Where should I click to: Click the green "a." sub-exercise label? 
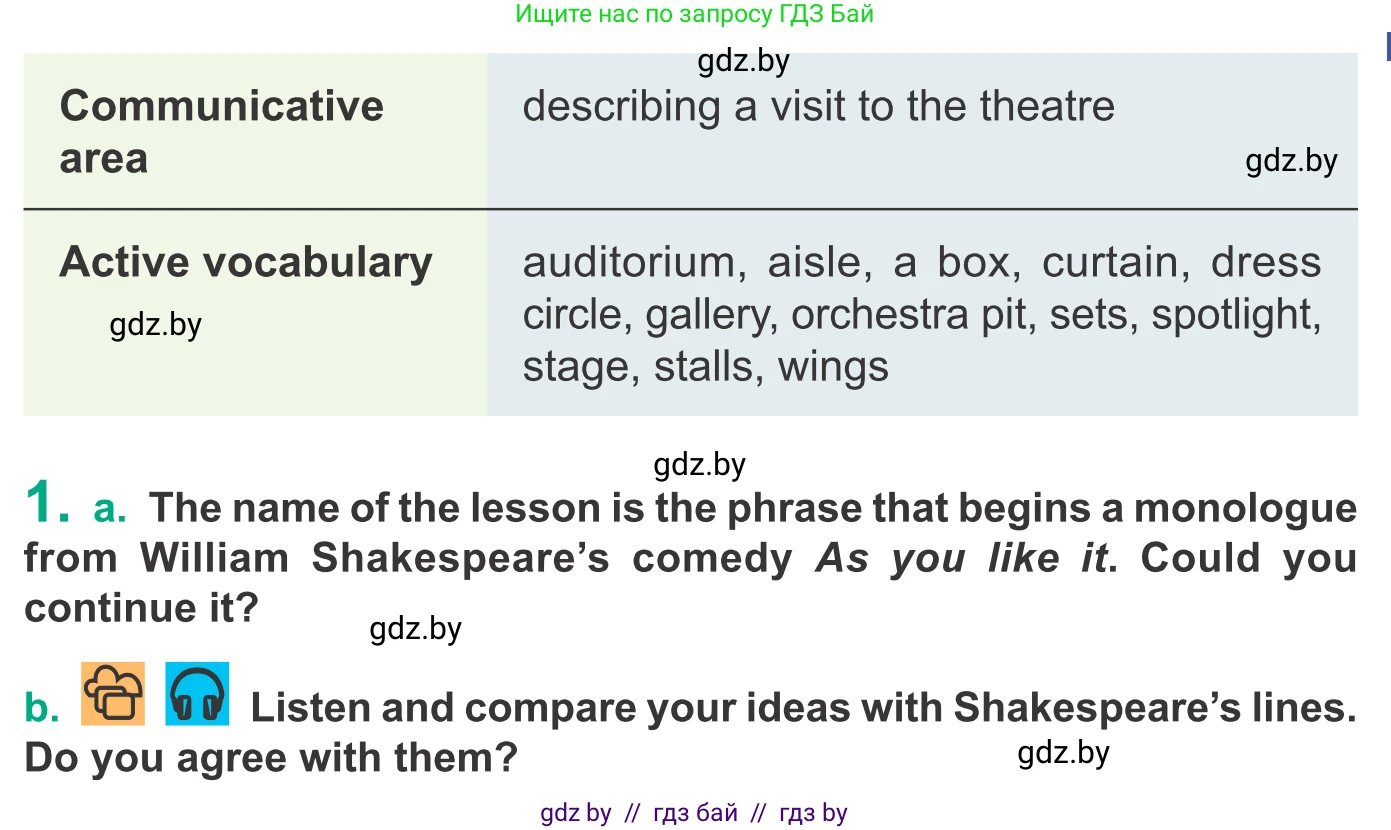(x=110, y=509)
